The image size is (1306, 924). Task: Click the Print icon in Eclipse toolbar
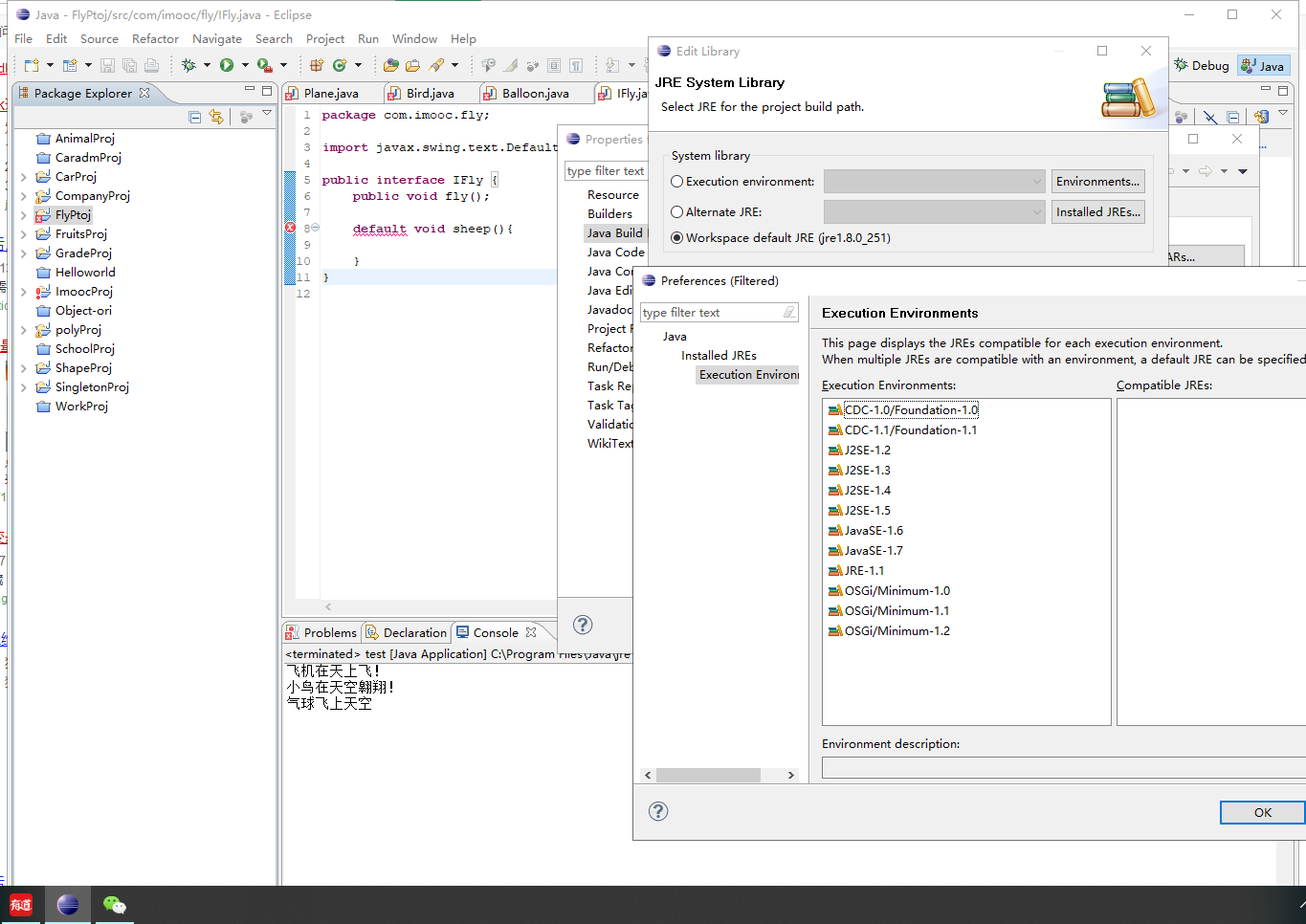[x=151, y=65]
